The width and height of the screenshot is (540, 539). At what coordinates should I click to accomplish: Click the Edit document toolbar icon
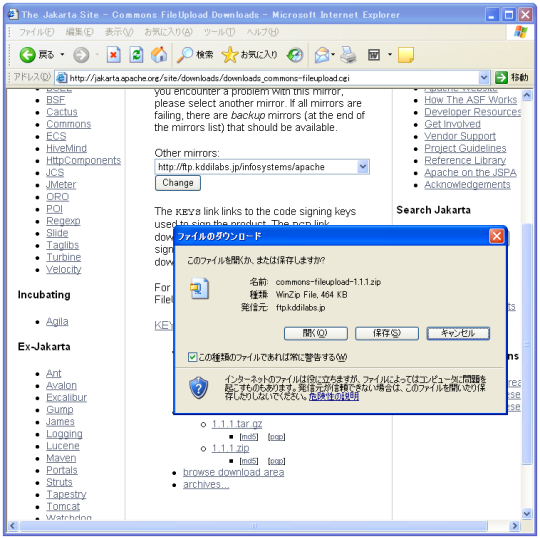click(374, 55)
